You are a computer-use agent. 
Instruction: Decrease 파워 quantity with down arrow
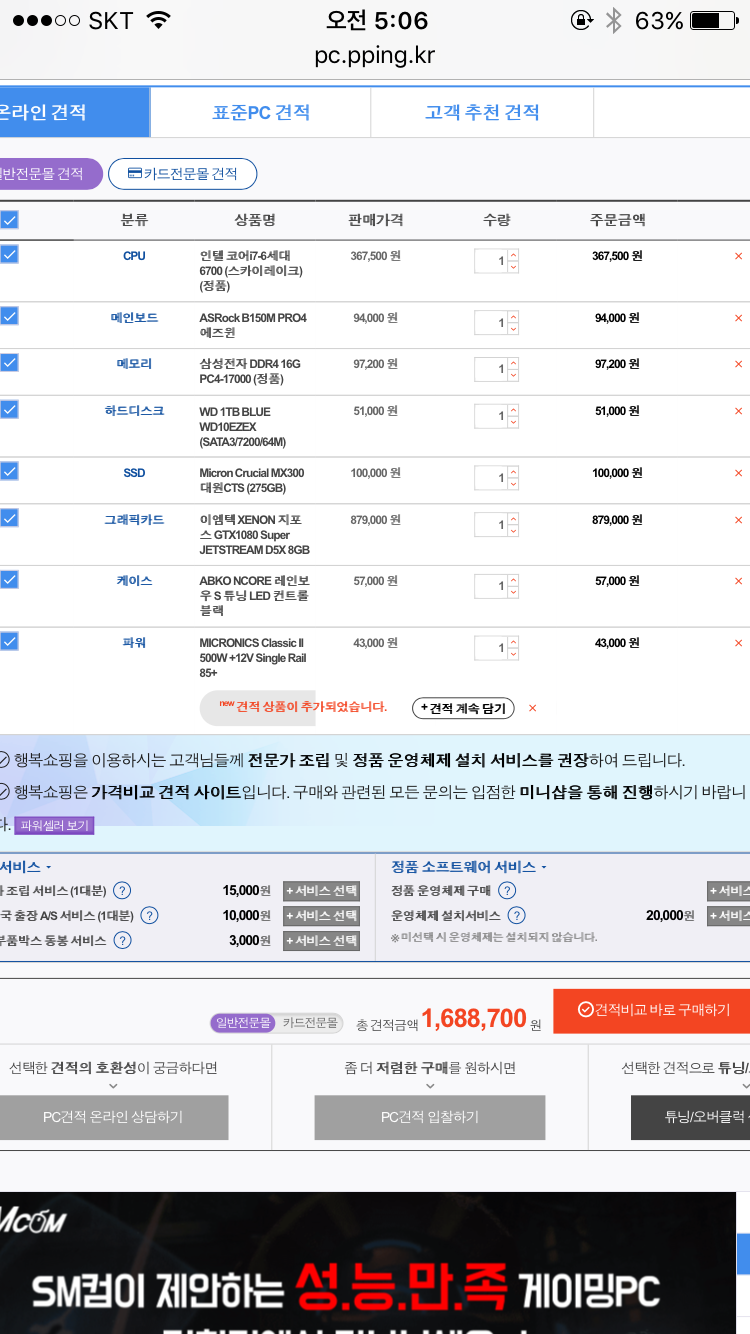pyautogui.click(x=513, y=655)
